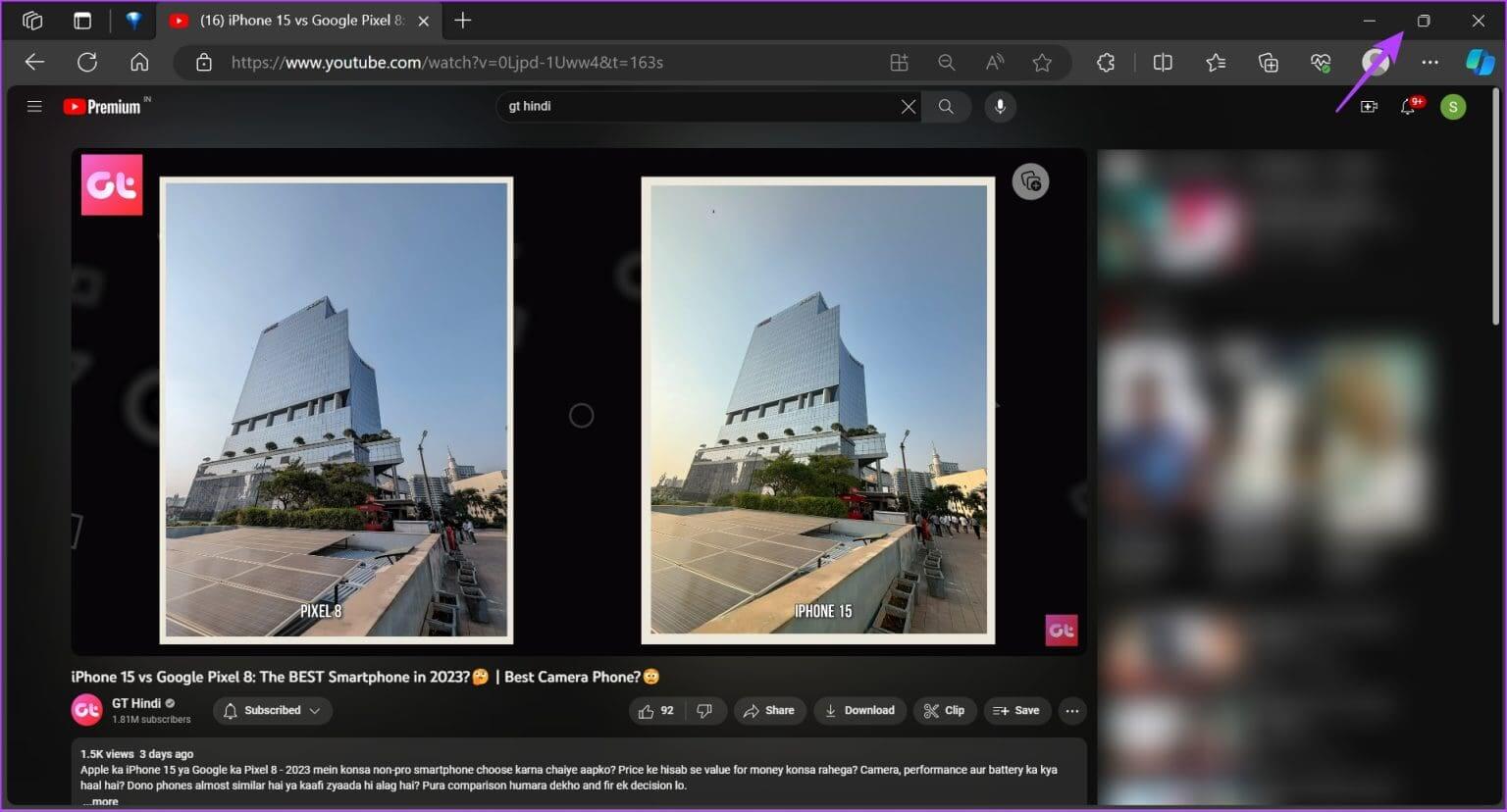Activate the Read aloud icon
This screenshot has height=812, width=1507.
tap(995, 63)
